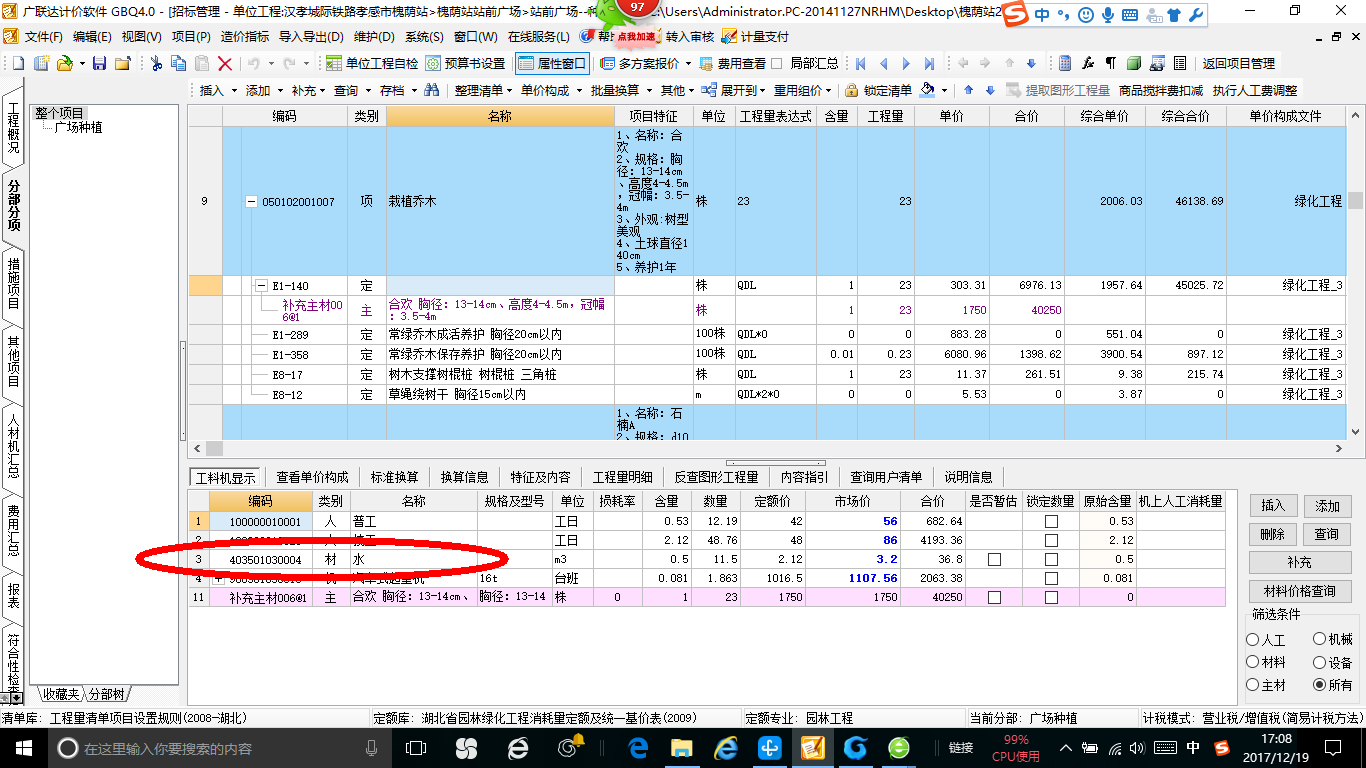Switch to 工程量明细 tab
Image resolution: width=1366 pixels, height=768 pixels.
622,477
